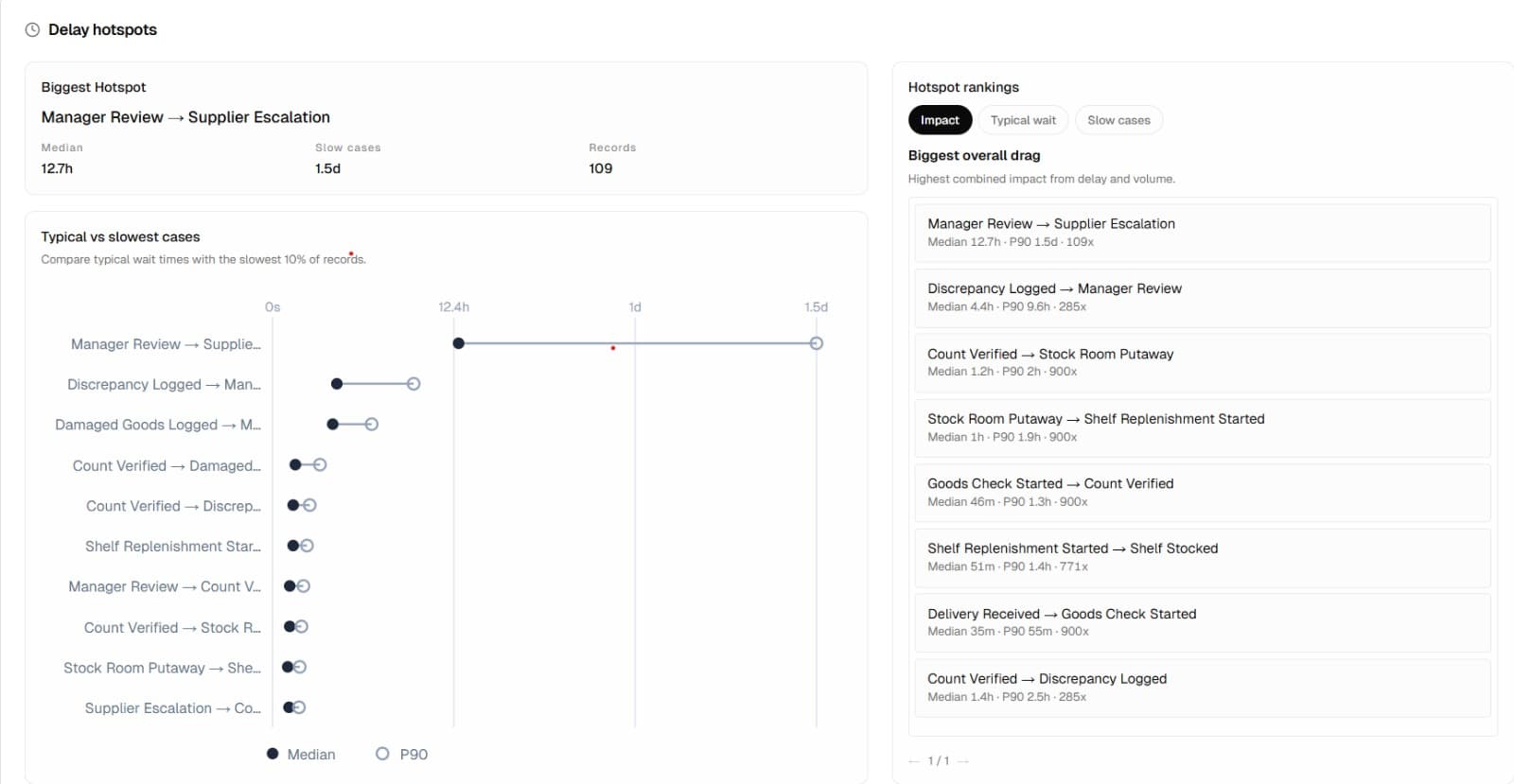The width and height of the screenshot is (1514, 784).
Task: Select chart row label Count Verified → Discrep...
Action: (x=173, y=506)
